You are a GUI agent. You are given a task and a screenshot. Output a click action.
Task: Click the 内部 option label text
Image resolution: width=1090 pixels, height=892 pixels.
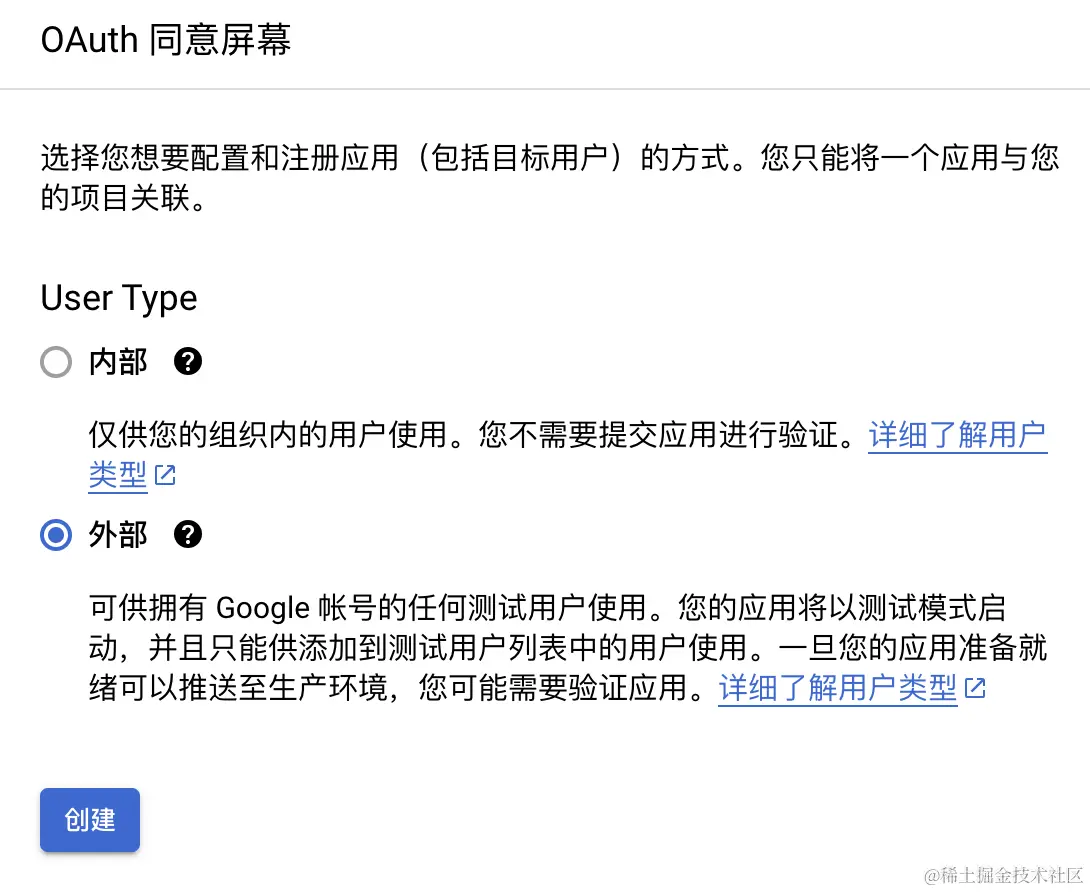118,362
